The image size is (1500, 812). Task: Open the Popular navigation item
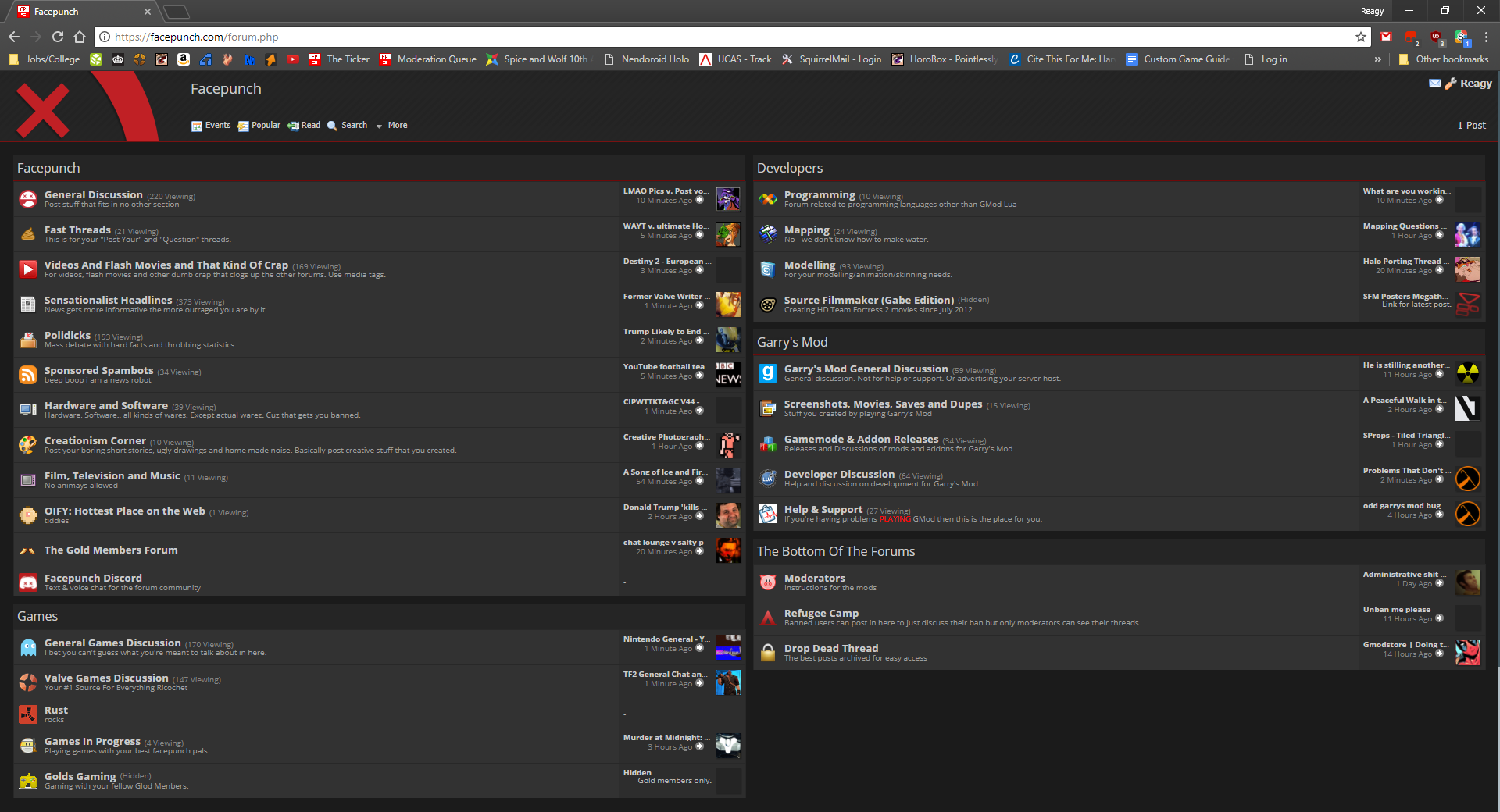point(259,126)
